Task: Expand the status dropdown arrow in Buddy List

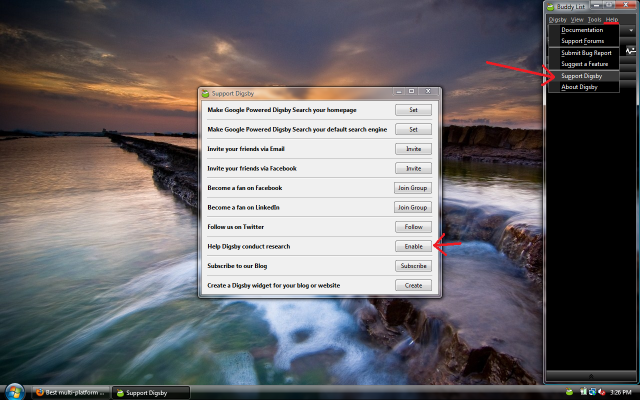Action: 631,31
